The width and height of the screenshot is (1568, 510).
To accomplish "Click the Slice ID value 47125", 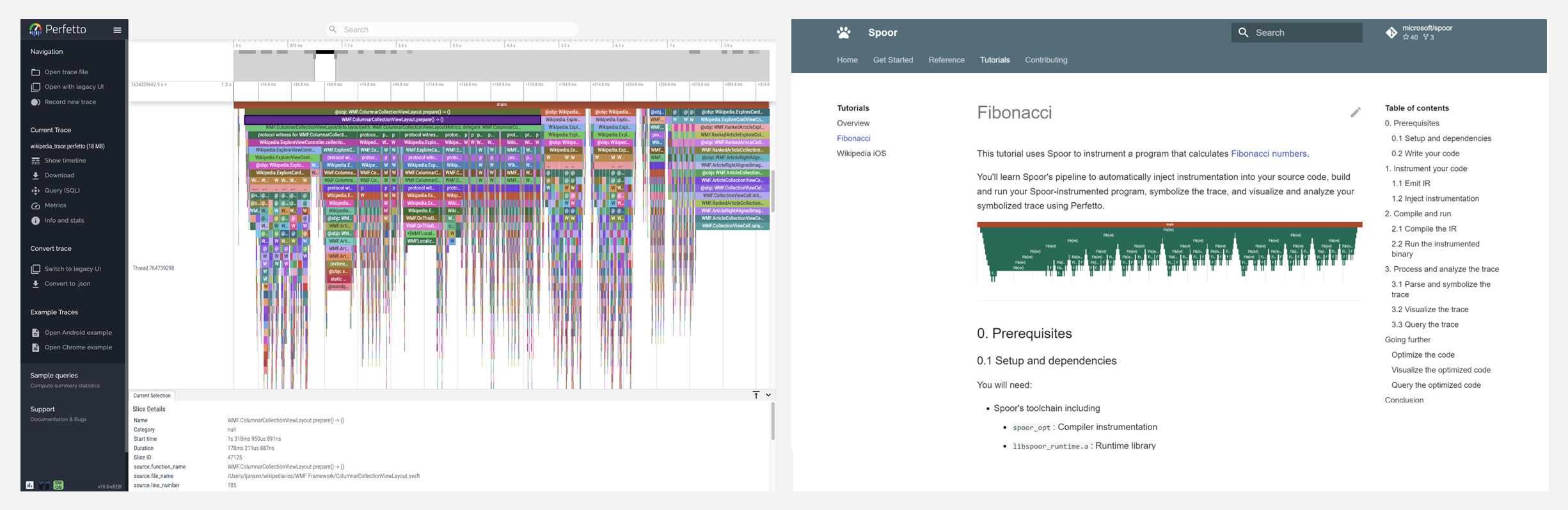I will click(x=235, y=458).
